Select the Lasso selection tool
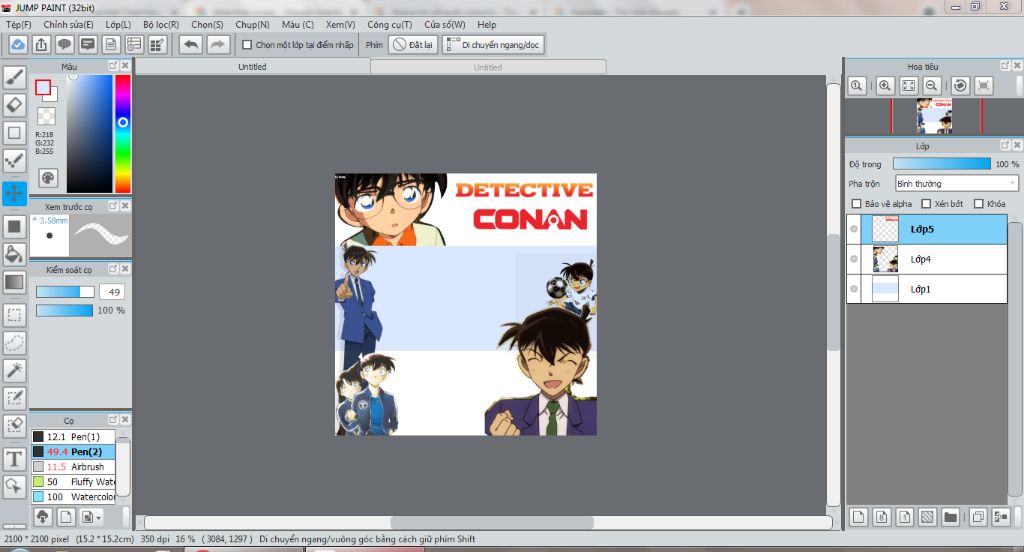 [14, 342]
